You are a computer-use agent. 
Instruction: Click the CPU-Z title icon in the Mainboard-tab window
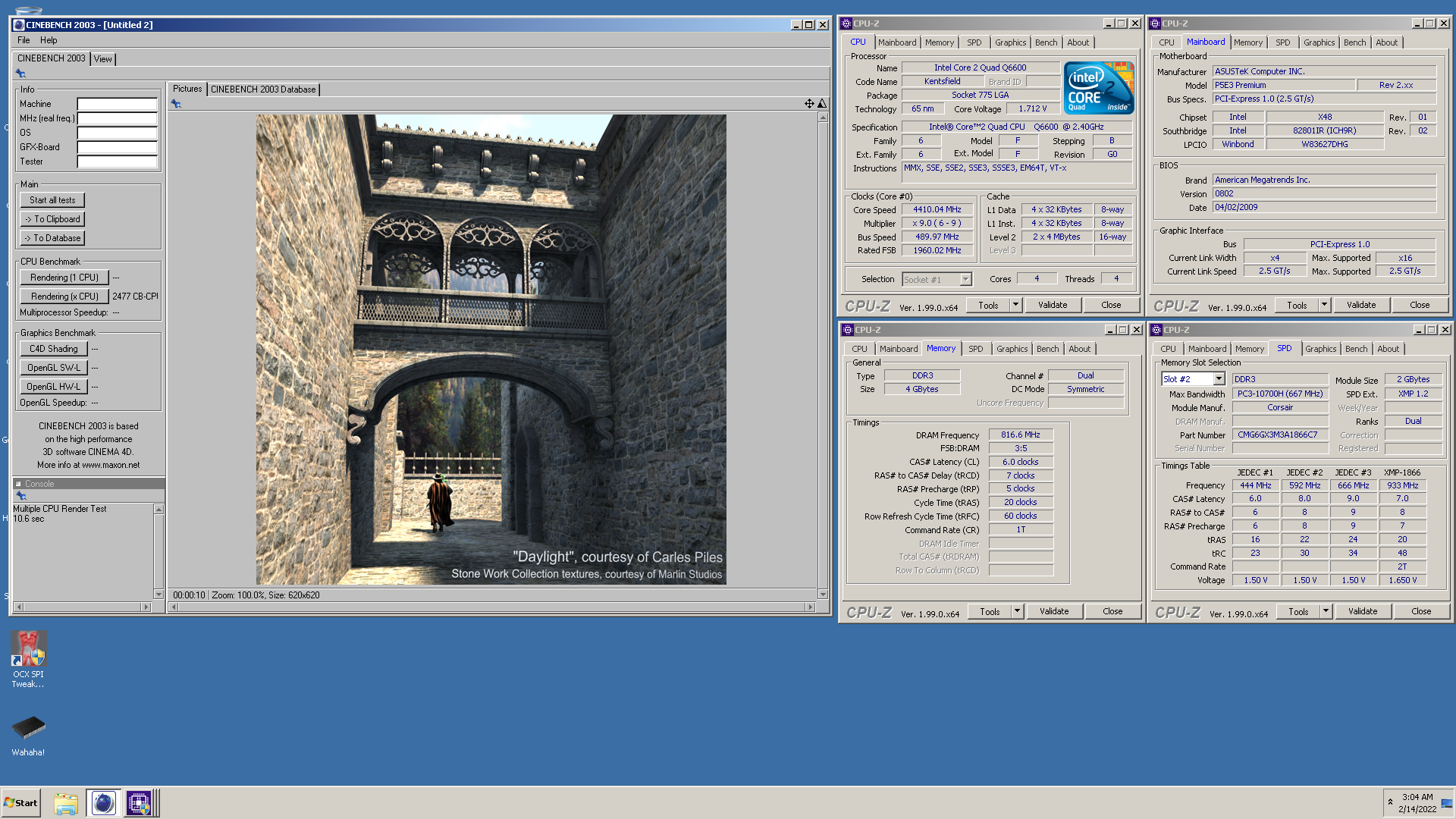[1155, 24]
